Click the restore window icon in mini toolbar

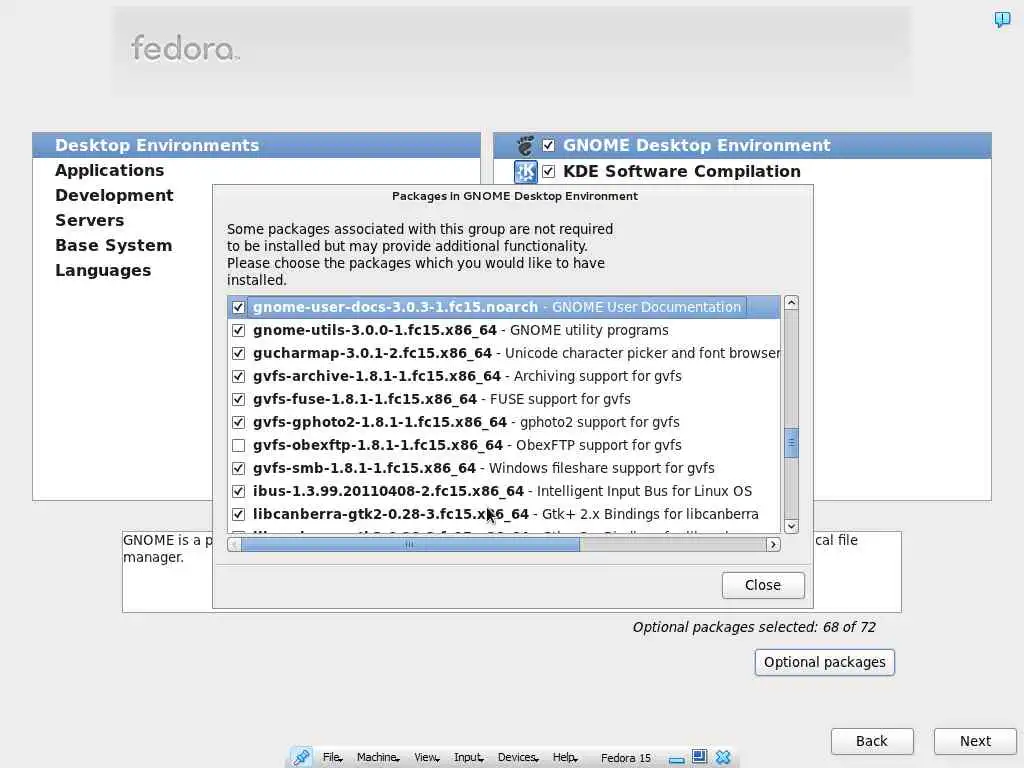[699, 756]
